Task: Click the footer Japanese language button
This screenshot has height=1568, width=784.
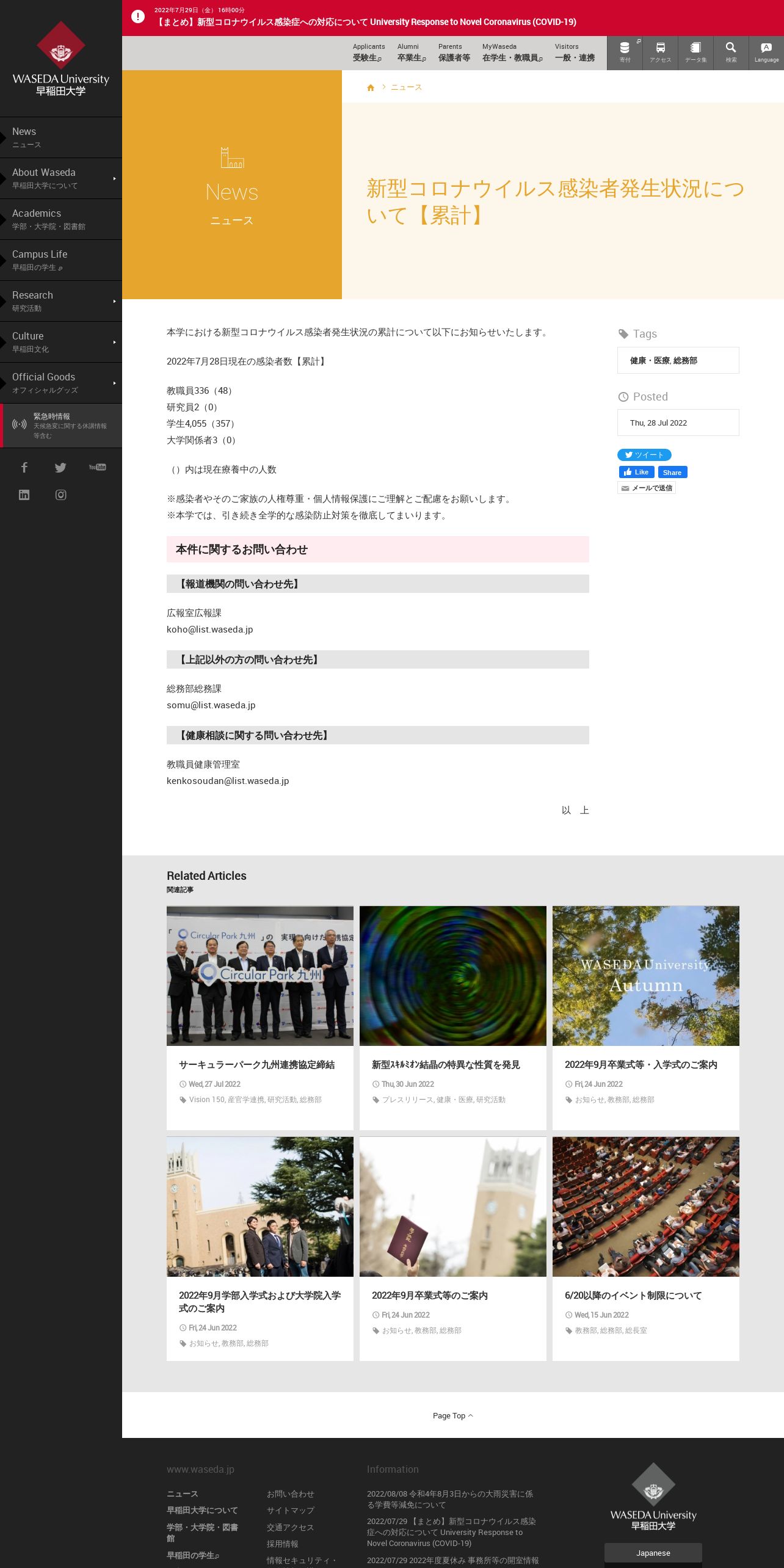Action: pos(653,1553)
